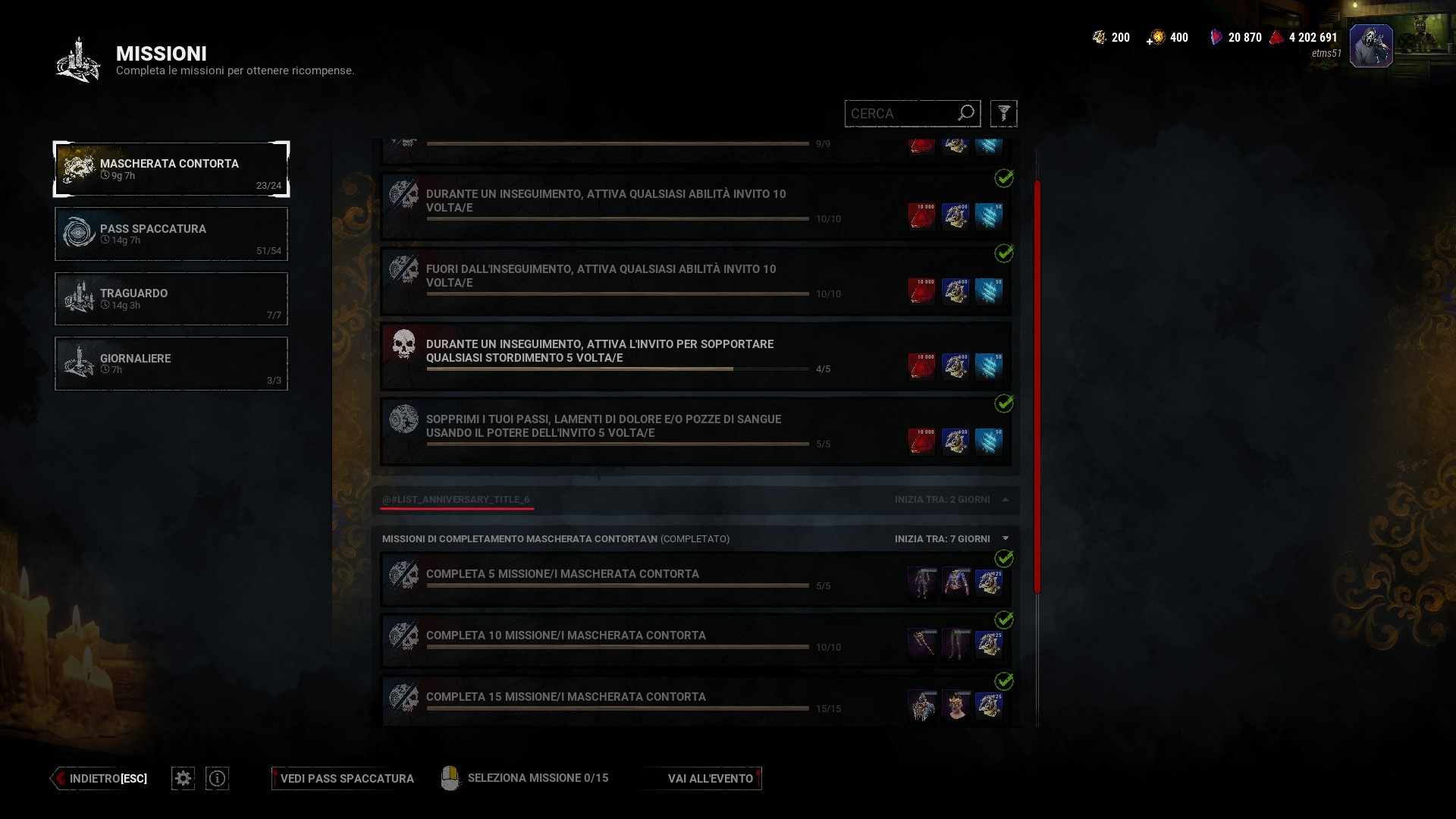This screenshot has width=1456, height=819.
Task: Click the skull icon of stordimento mission
Action: [403, 345]
